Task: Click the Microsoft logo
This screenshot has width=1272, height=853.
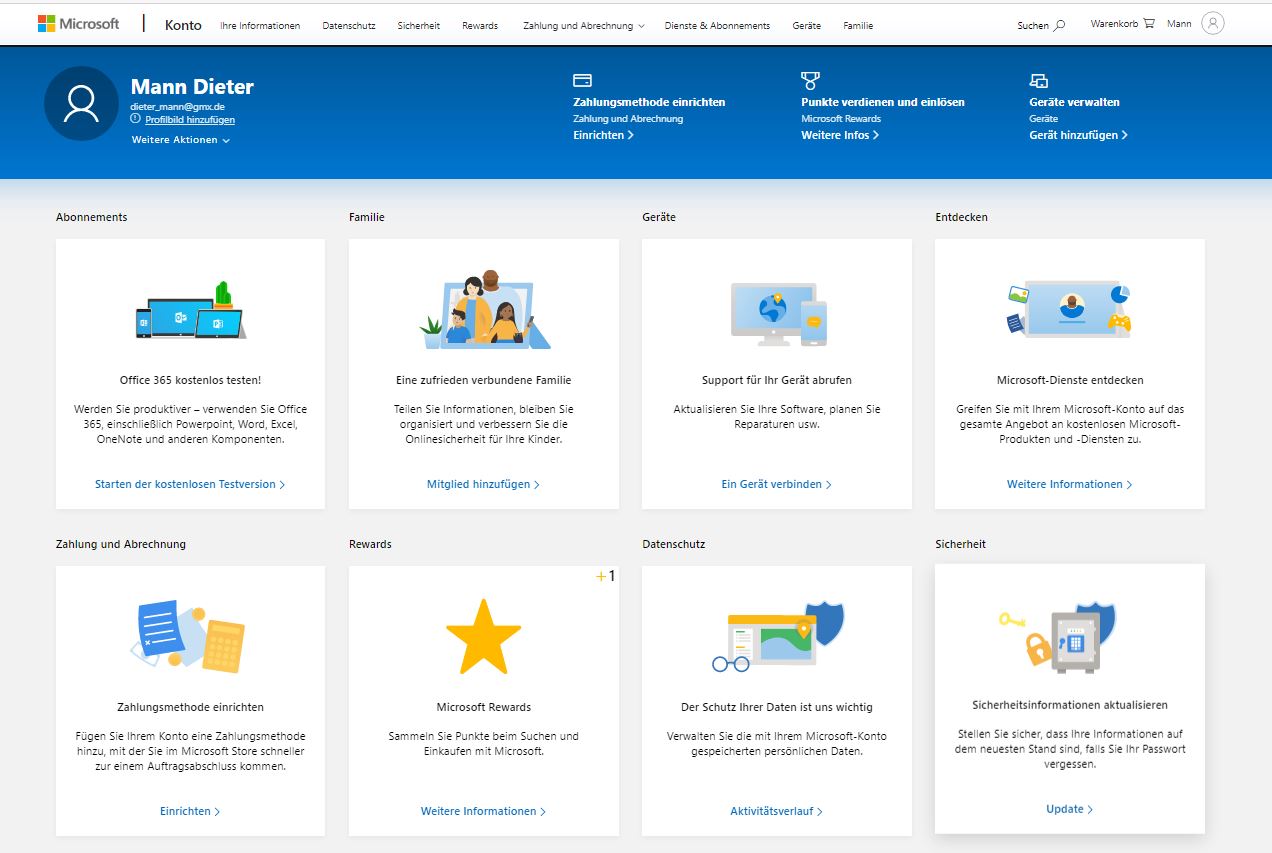Action: click(78, 24)
